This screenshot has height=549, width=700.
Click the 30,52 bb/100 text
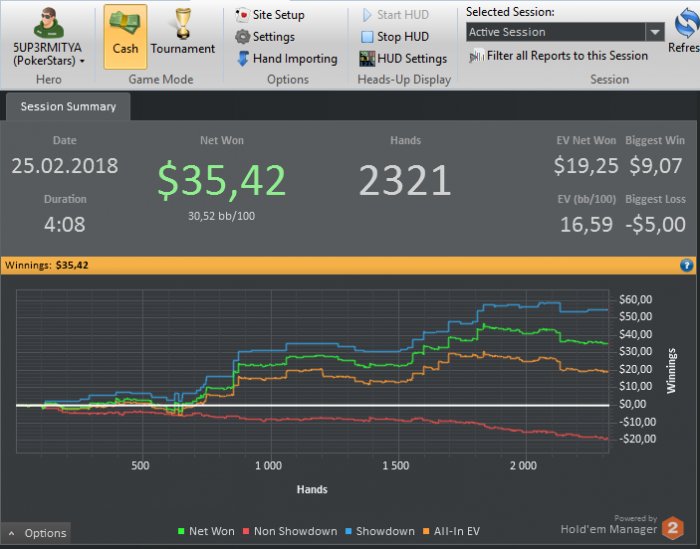coord(221,216)
